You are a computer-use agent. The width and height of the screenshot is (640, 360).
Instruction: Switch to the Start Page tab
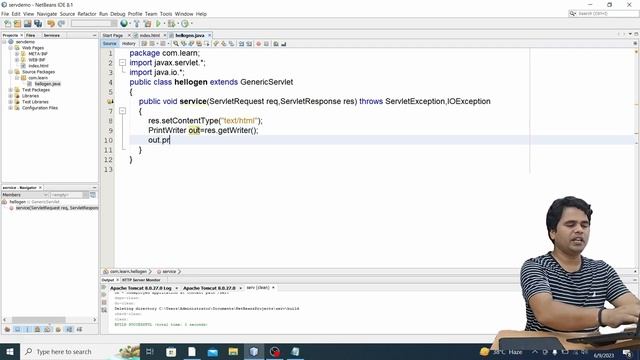113,36
